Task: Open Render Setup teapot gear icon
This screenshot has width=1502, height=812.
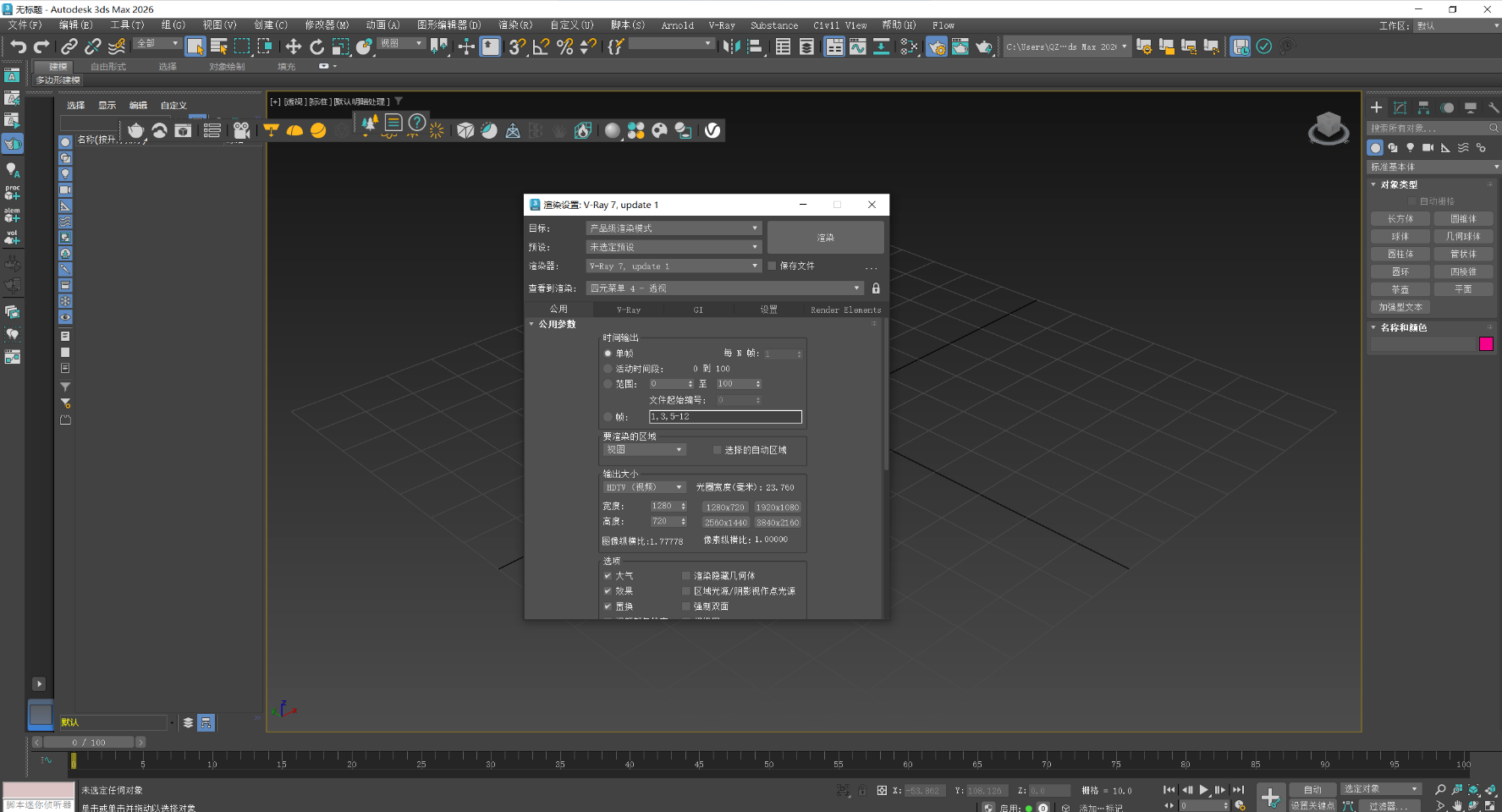Action: (937, 47)
